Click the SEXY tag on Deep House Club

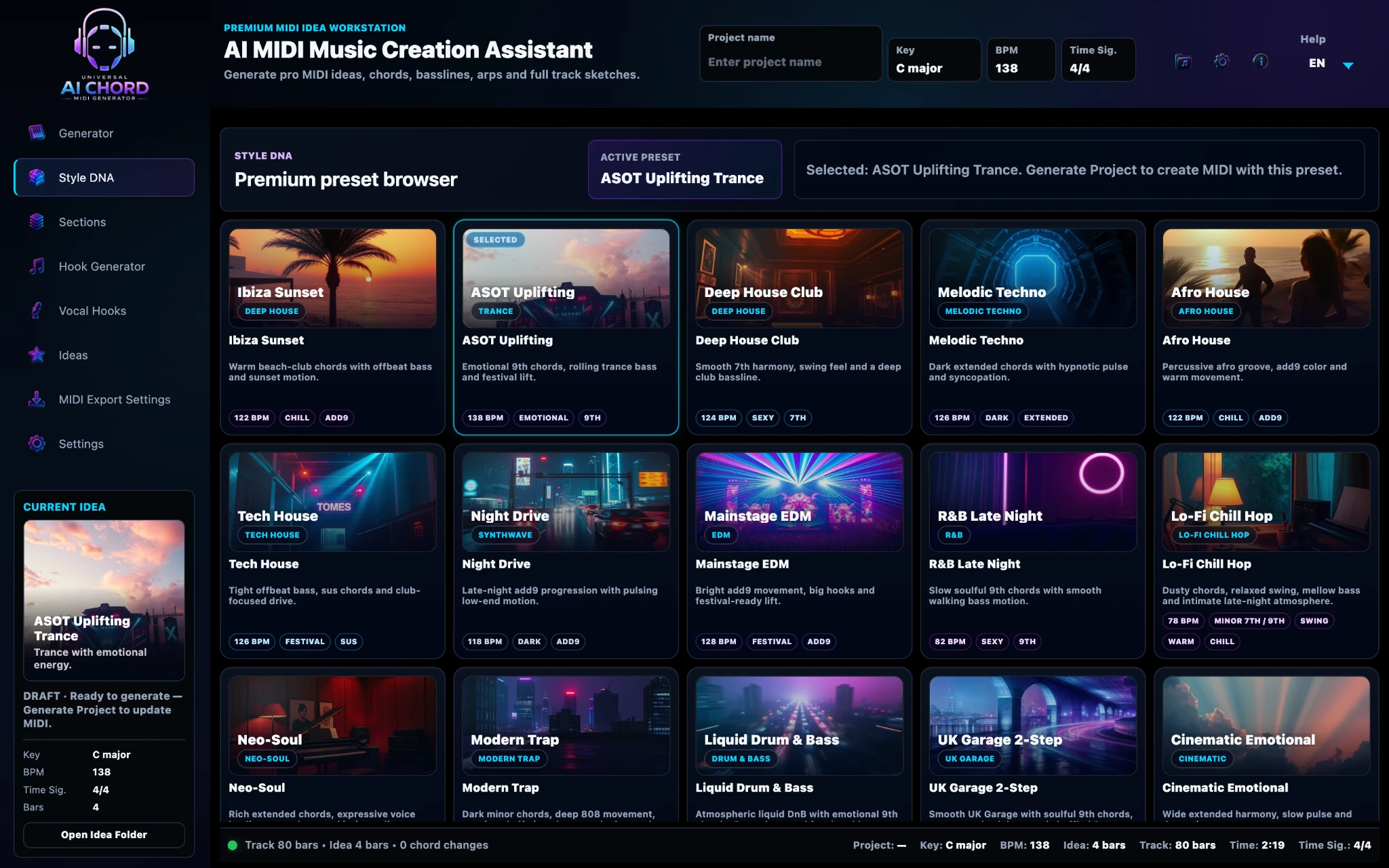[x=763, y=418]
